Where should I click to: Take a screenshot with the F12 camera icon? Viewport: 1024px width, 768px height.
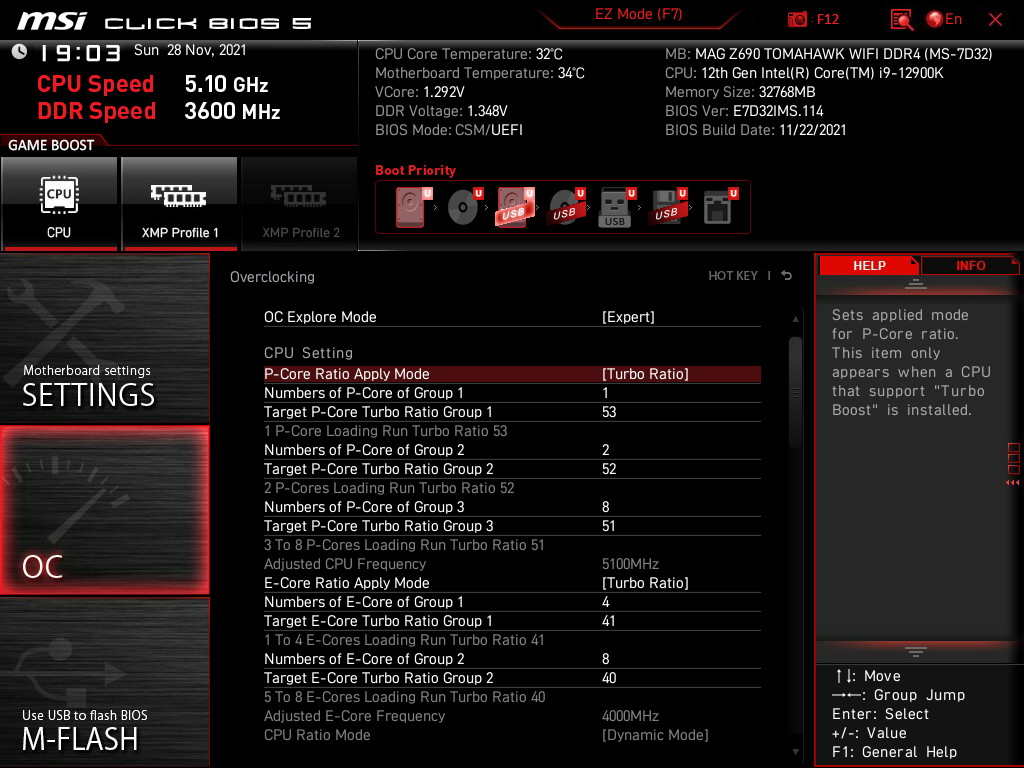point(797,20)
